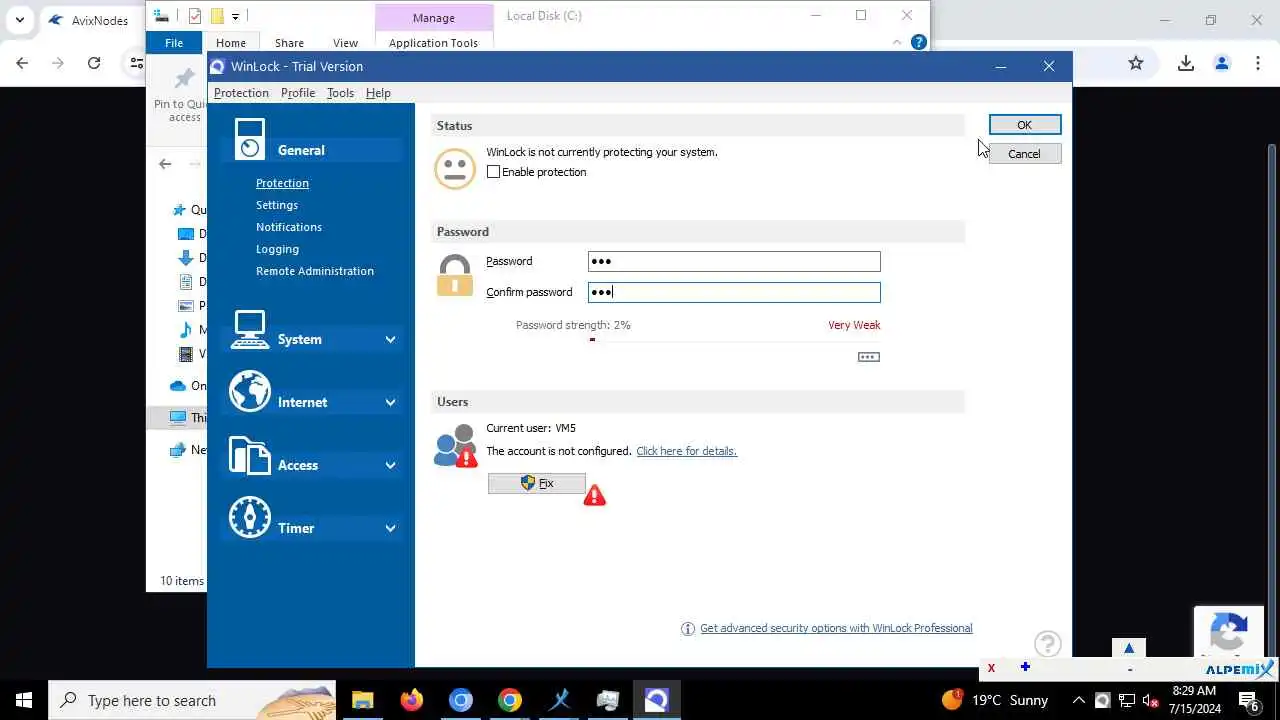Open the Help menu

pos(378,93)
